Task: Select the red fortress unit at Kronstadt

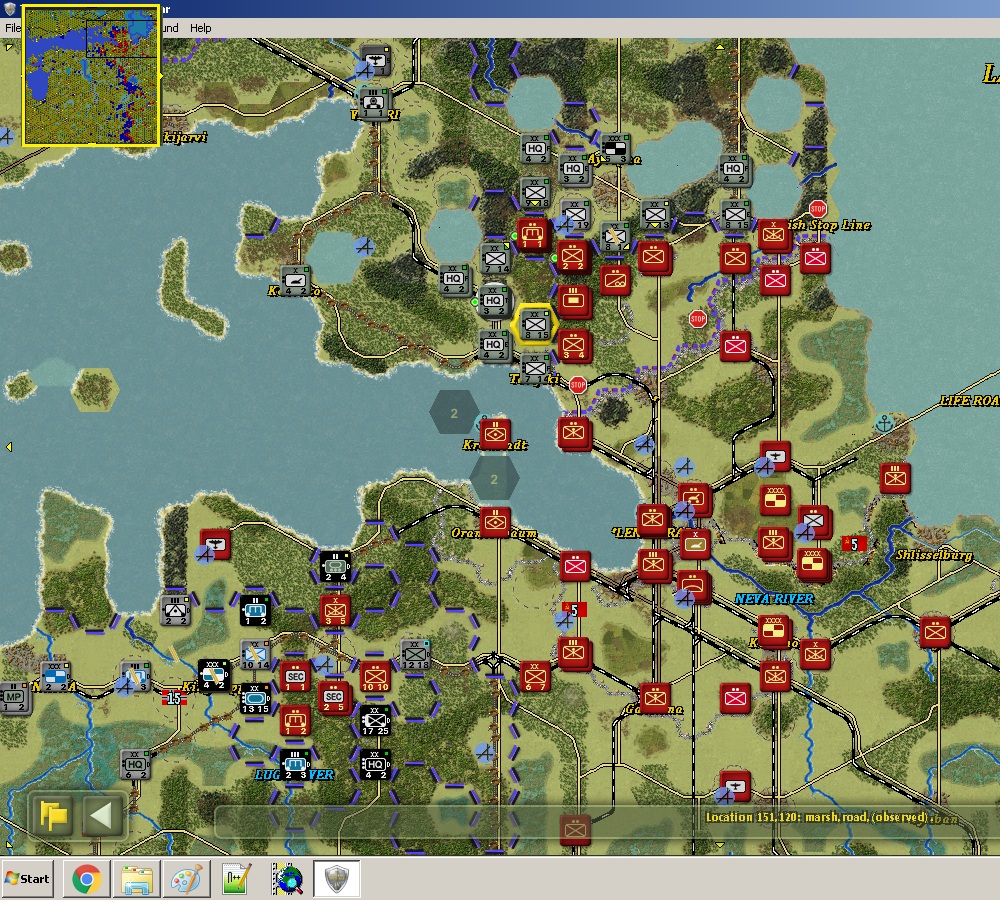Action: pyautogui.click(x=495, y=433)
